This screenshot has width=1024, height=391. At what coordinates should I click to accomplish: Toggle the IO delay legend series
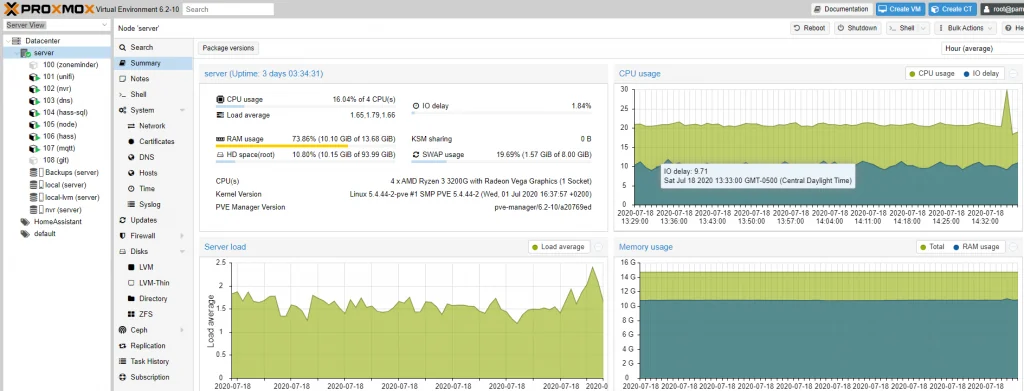(x=981, y=74)
